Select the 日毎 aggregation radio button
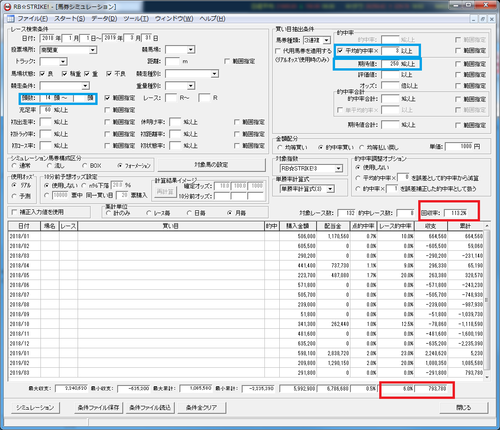The height and width of the screenshot is (430, 500). pos(189,213)
